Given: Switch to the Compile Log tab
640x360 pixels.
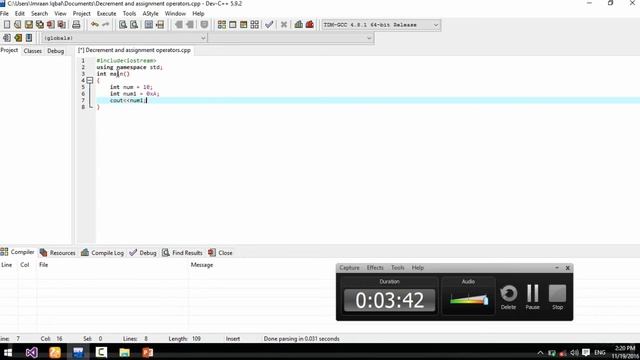Looking at the screenshot, I should (102, 253).
